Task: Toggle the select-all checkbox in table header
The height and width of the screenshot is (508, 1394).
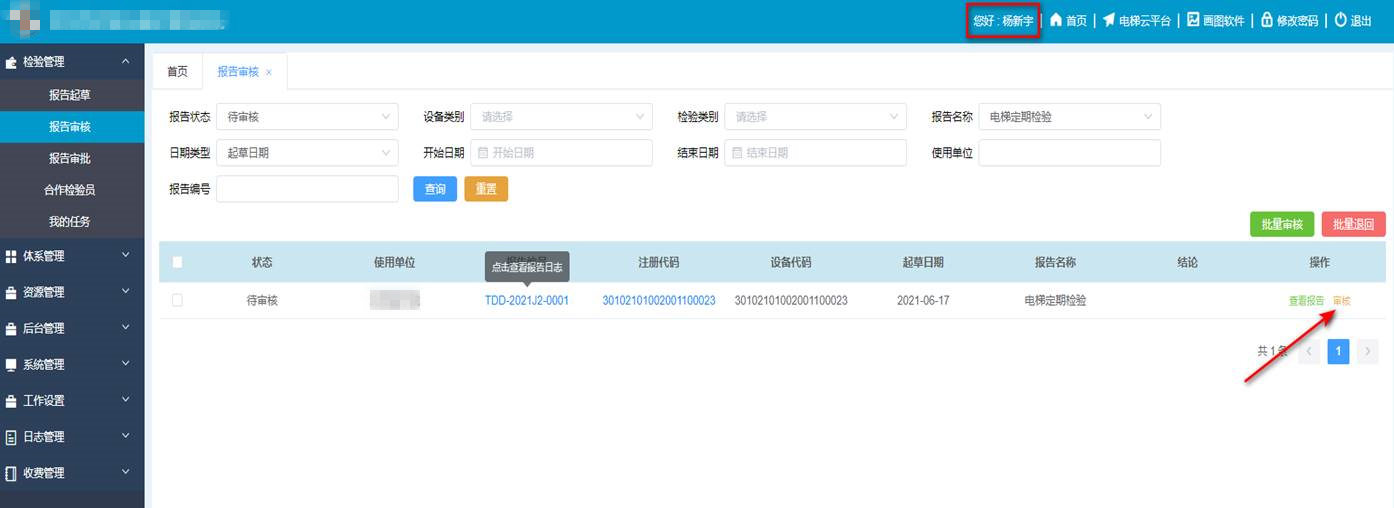Action: pos(177,262)
